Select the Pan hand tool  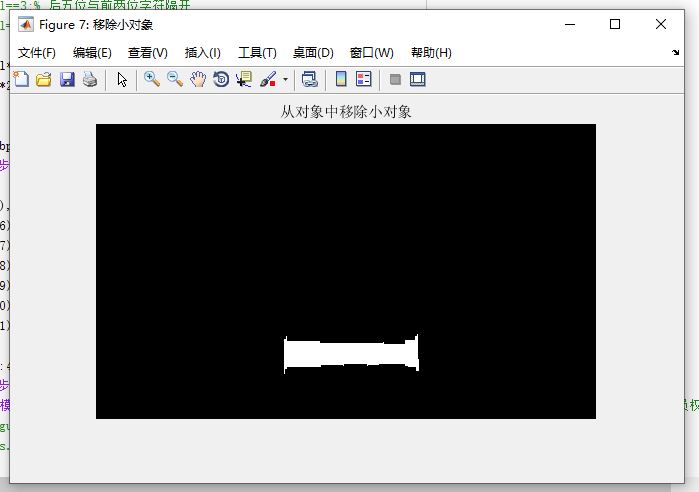pos(198,79)
